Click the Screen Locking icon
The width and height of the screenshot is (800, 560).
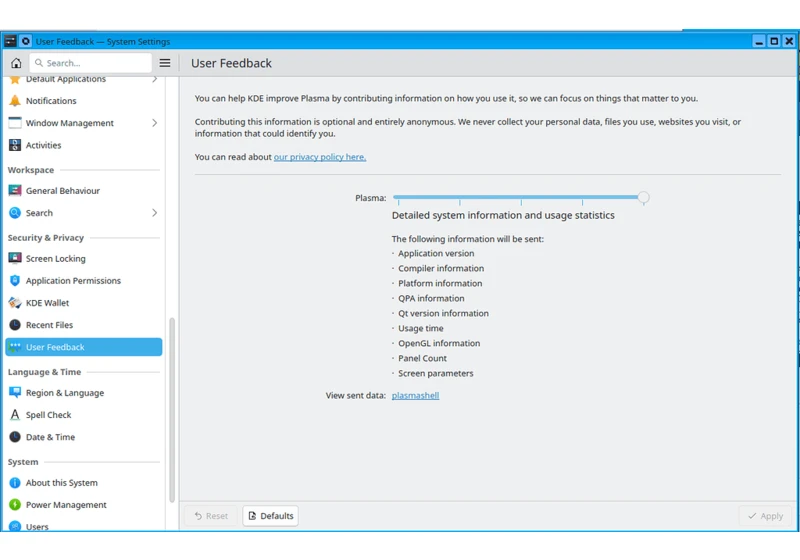pyautogui.click(x=15, y=258)
